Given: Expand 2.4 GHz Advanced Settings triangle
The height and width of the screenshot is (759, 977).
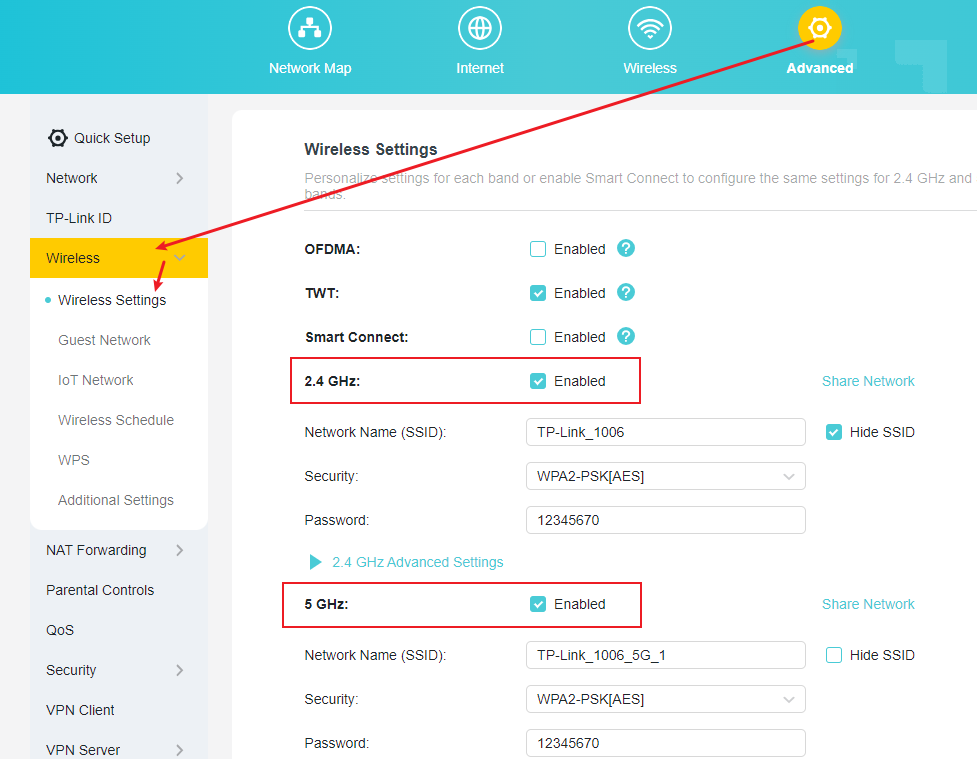Looking at the screenshot, I should [315, 562].
